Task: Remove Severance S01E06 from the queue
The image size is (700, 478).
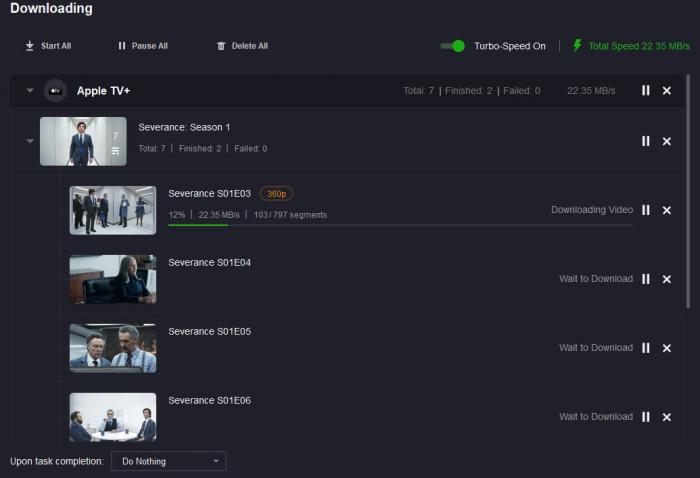Action: (667, 417)
